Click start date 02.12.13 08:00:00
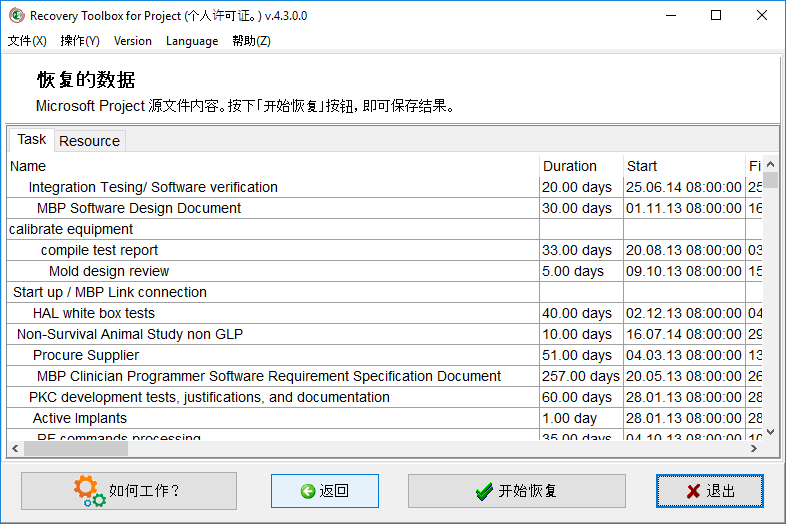The height and width of the screenshot is (524, 786). click(684, 313)
